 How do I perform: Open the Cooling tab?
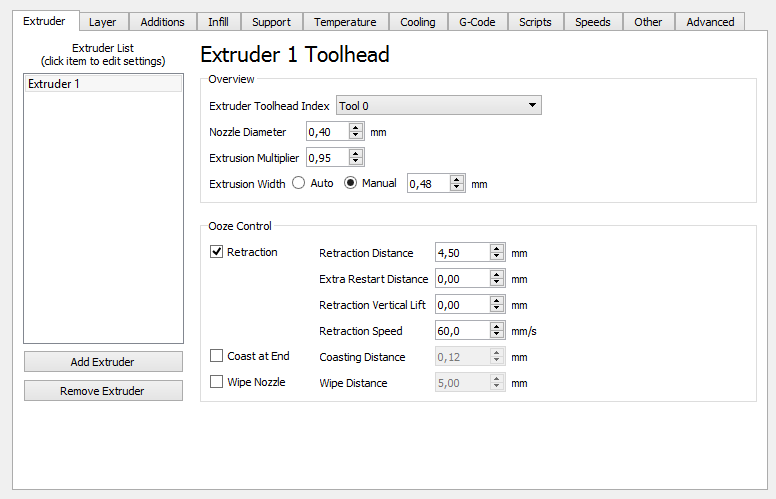pyautogui.click(x=418, y=22)
